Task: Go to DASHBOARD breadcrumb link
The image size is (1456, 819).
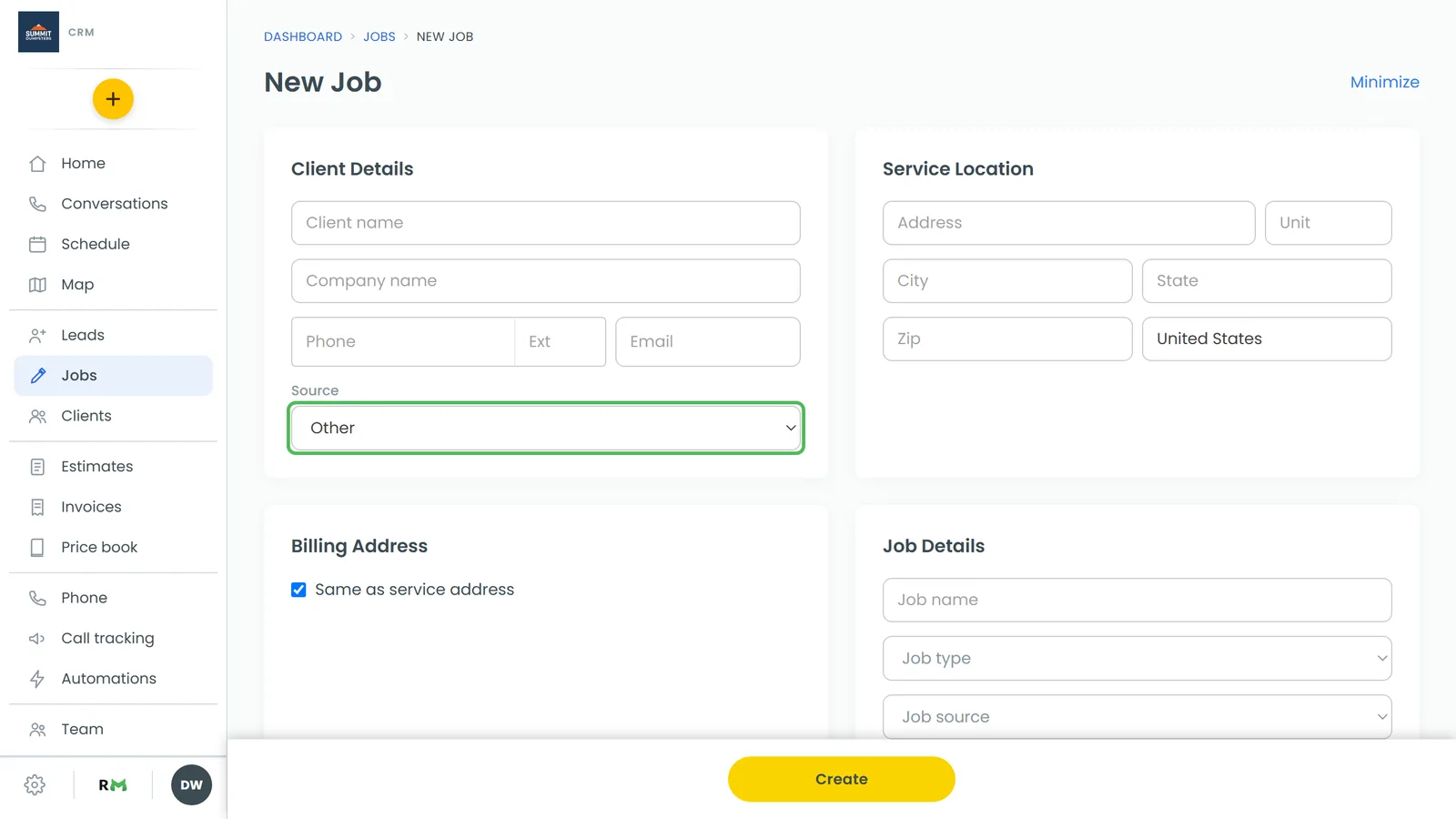Action: (x=303, y=36)
